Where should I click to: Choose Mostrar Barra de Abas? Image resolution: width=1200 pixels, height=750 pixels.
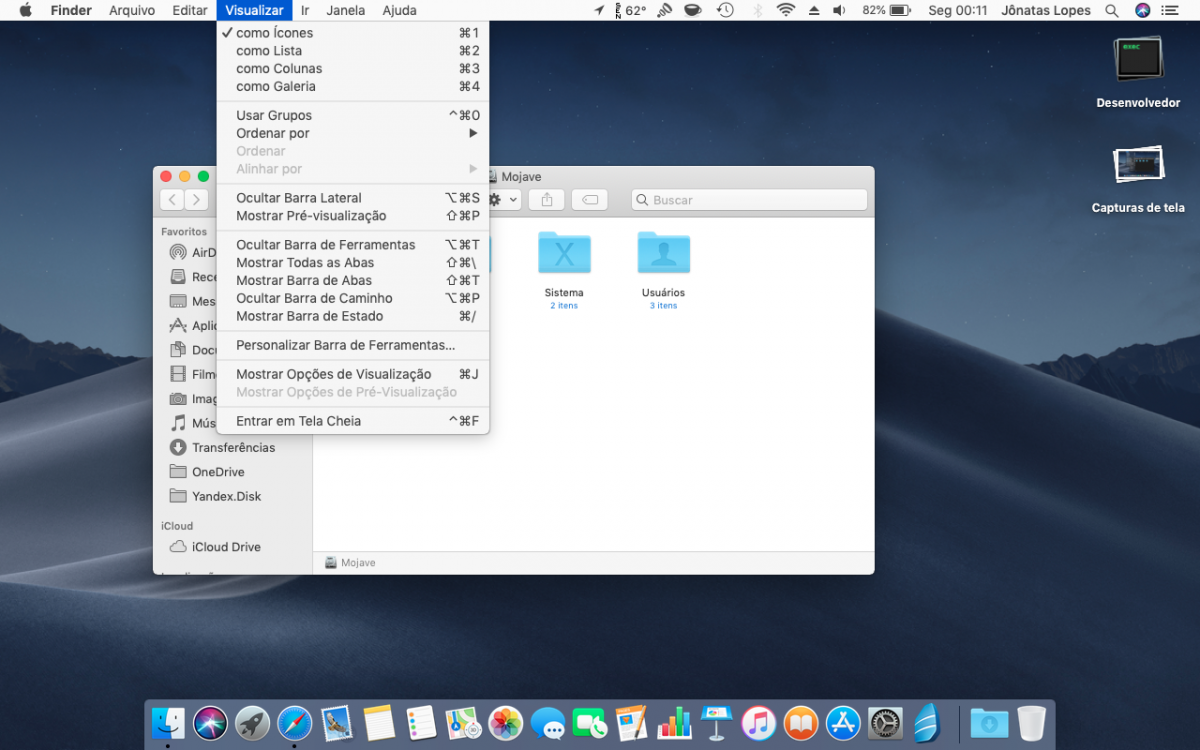353,281
